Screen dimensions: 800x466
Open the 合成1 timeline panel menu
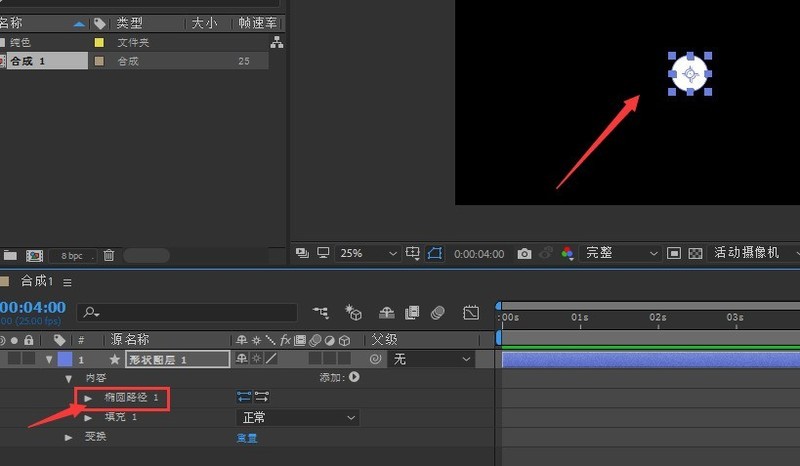tap(67, 282)
